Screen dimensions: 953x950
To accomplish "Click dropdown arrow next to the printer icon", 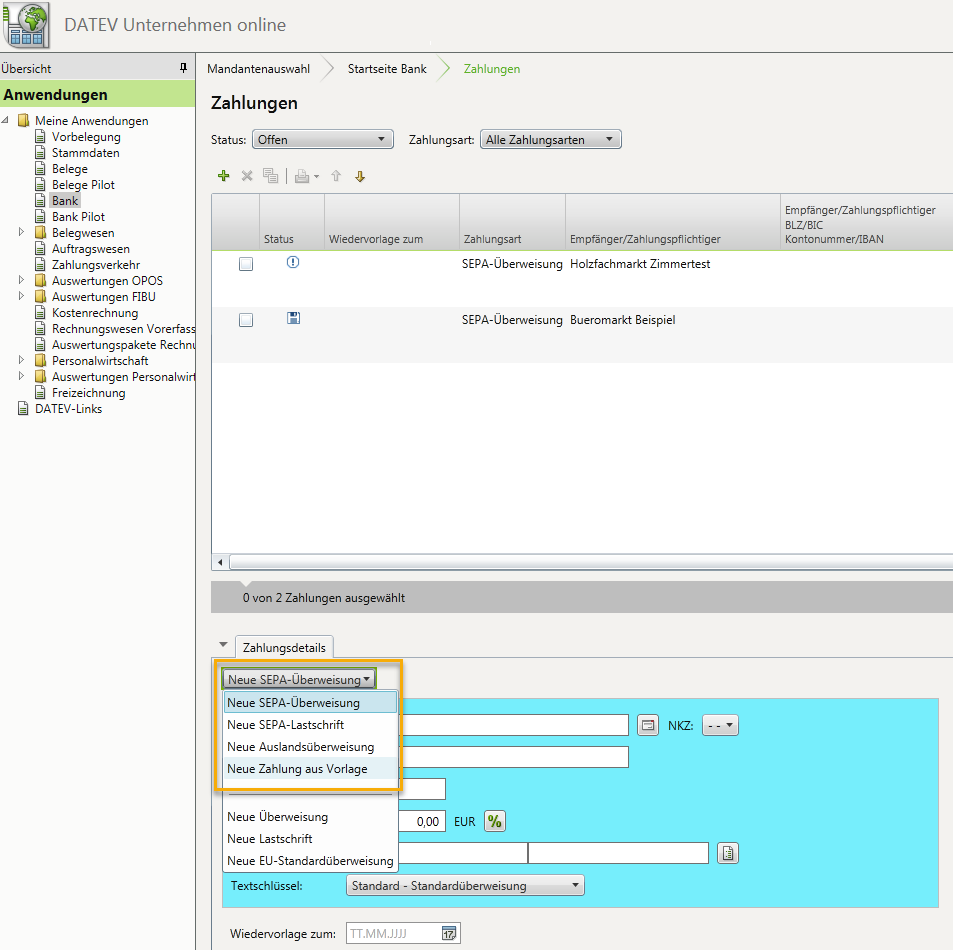I will [316, 177].
